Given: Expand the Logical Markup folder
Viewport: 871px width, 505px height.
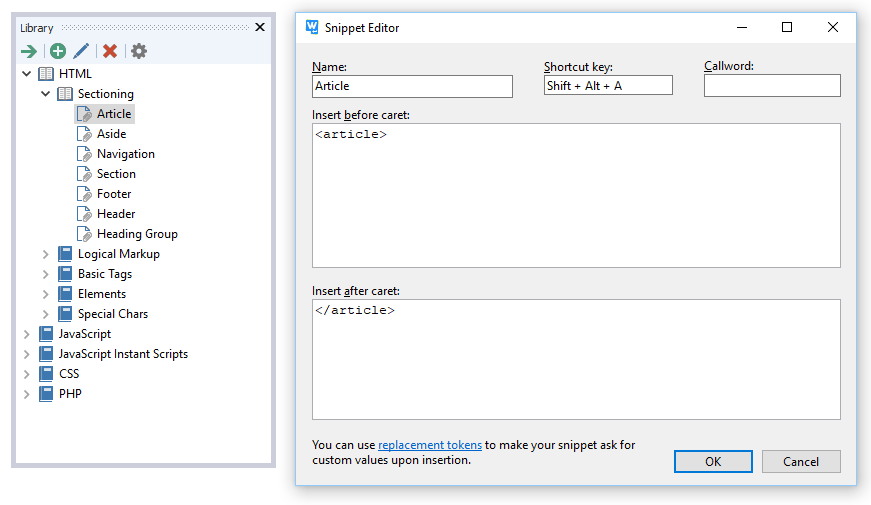Looking at the screenshot, I should [x=46, y=254].
